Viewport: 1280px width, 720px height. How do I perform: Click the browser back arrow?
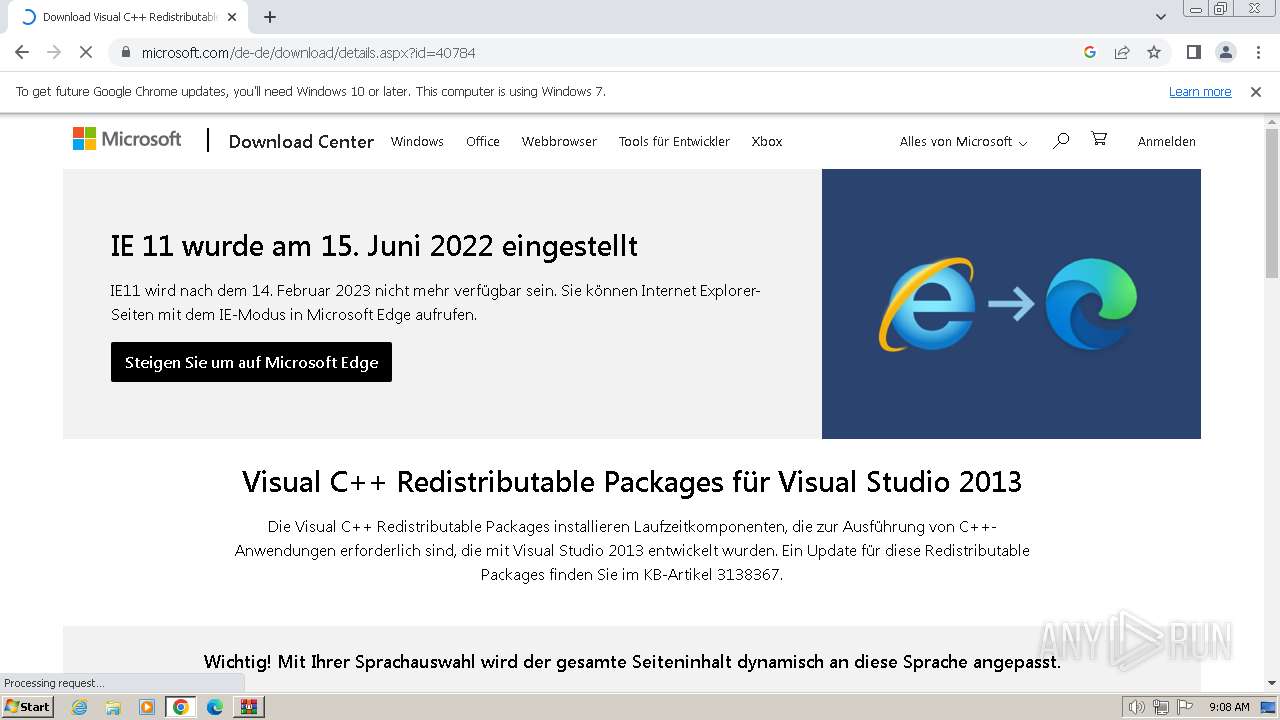pos(22,52)
